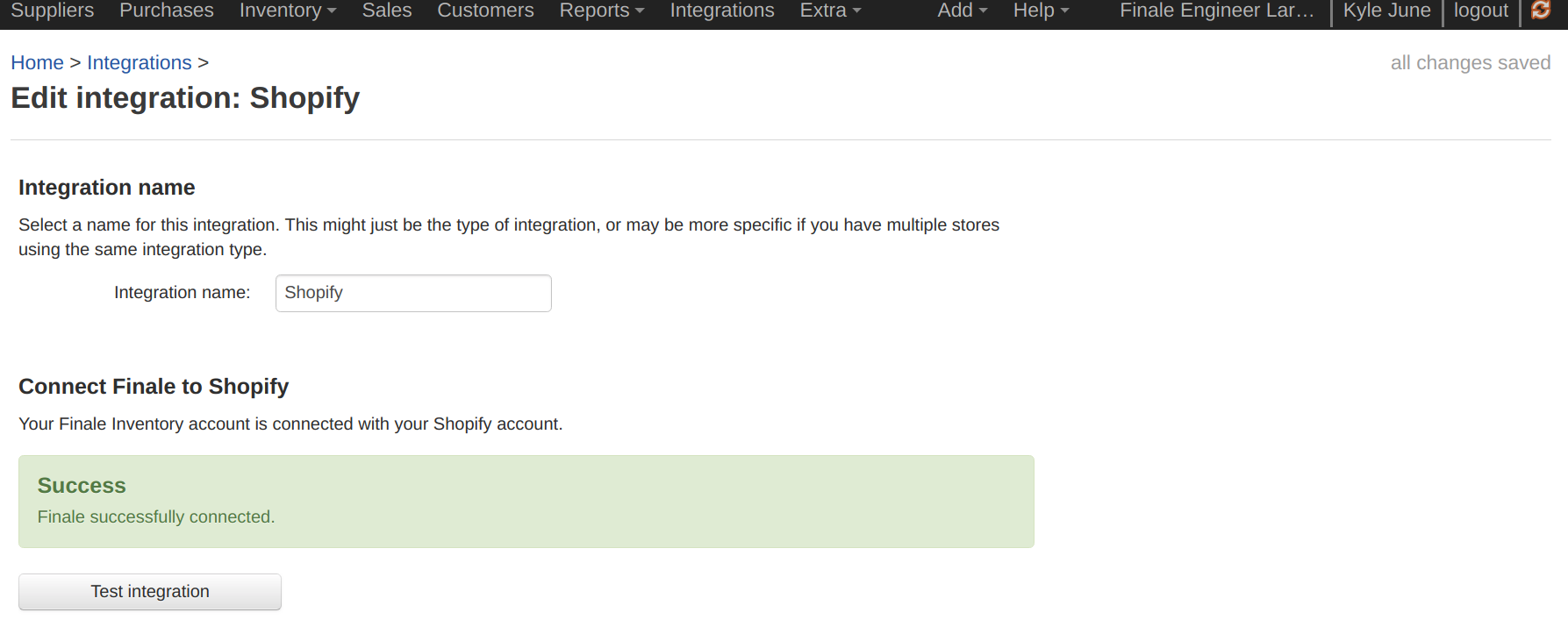This screenshot has width=1568, height=634.
Task: Go to Home via breadcrumb
Action: click(37, 63)
